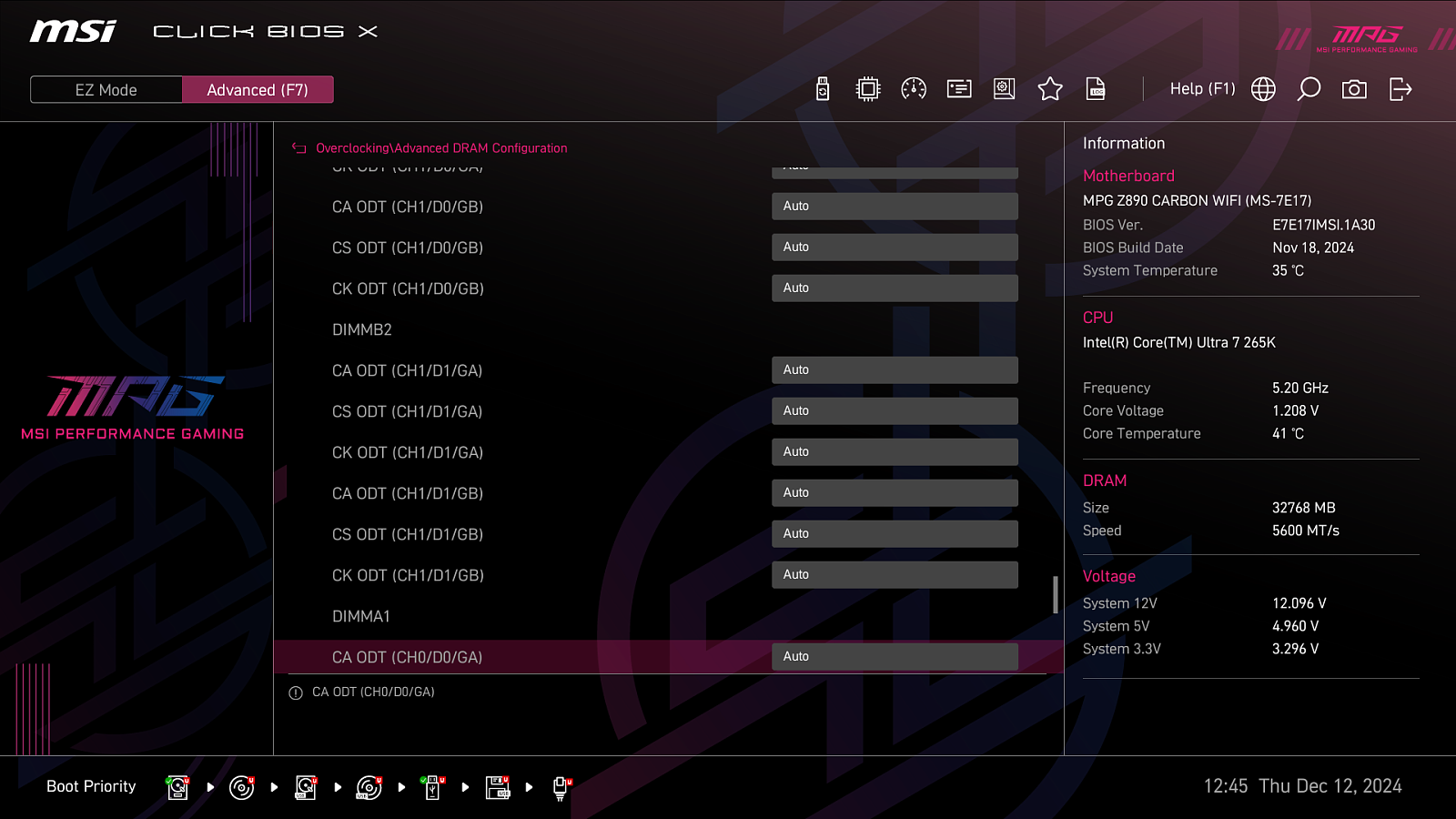Click the Motherboard heading in Information
1456x819 pixels.
coord(1128,177)
